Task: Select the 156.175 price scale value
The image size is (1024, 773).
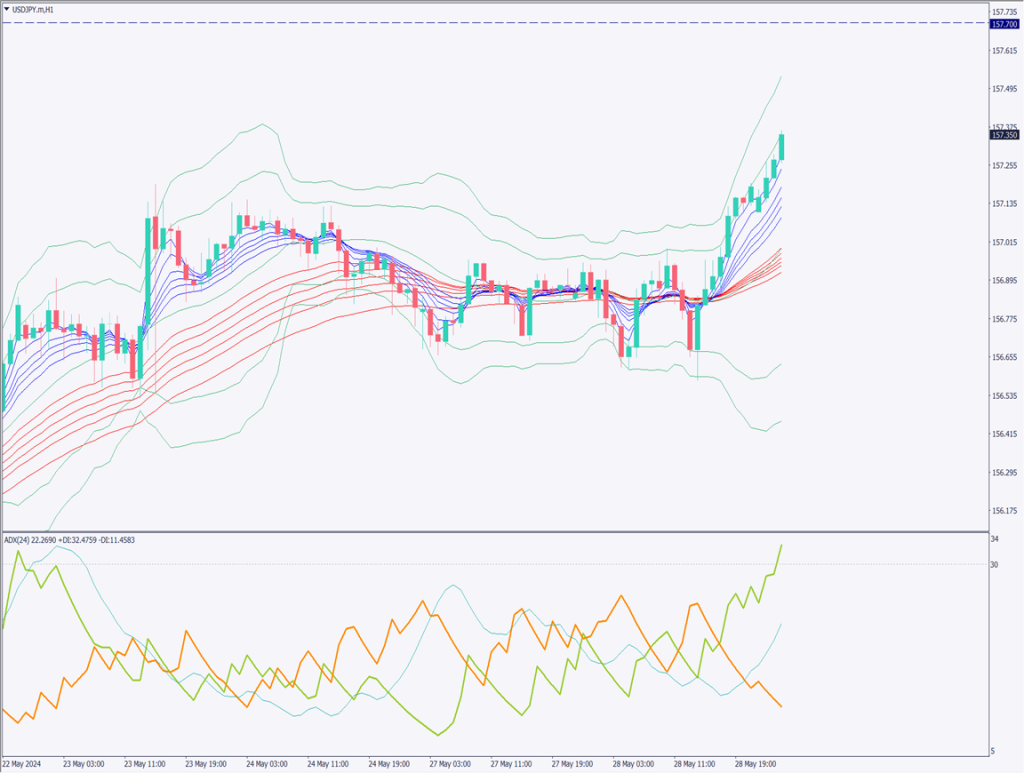Action: (x=1003, y=511)
